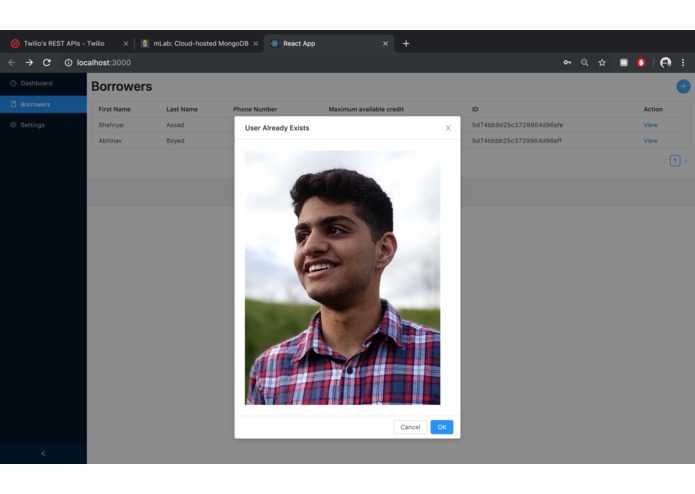Screen dimensions: 695x494
Task: Open the gray browser extension icon
Action: pos(624,62)
